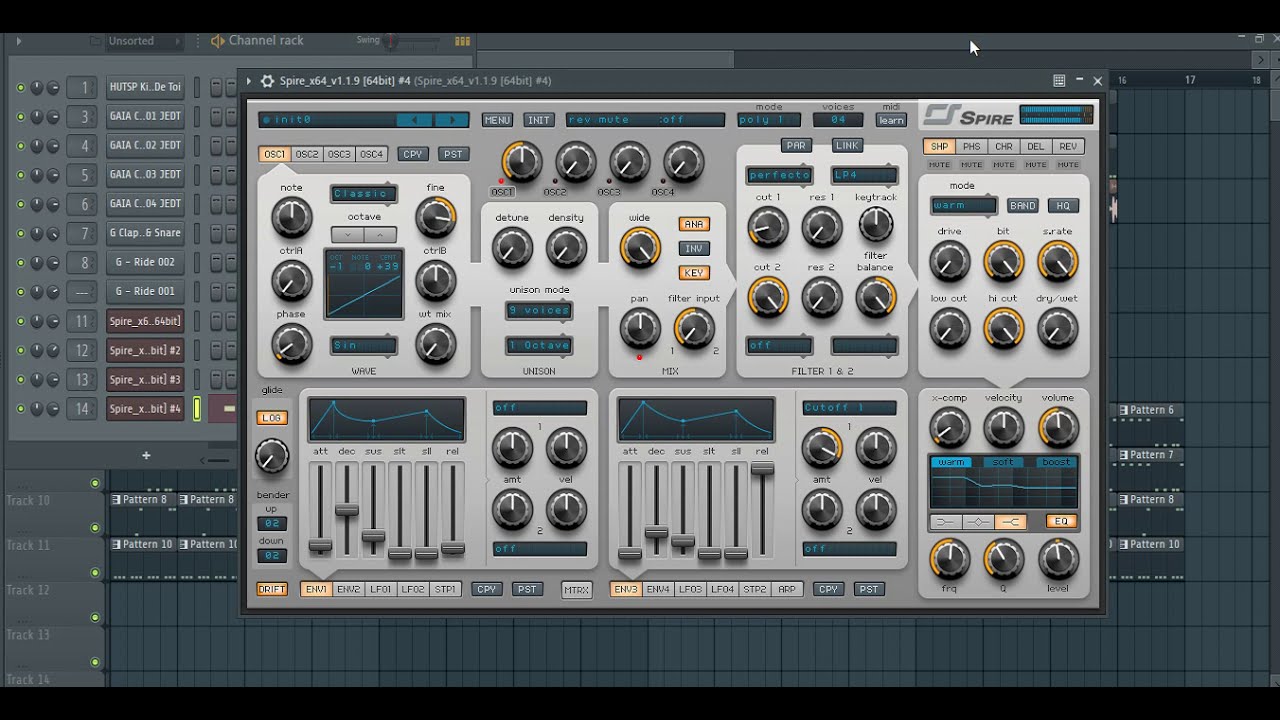Viewport: 1280px width, 720px height.
Task: Adjust the ENV1 attack slider
Action: [x=320, y=546]
